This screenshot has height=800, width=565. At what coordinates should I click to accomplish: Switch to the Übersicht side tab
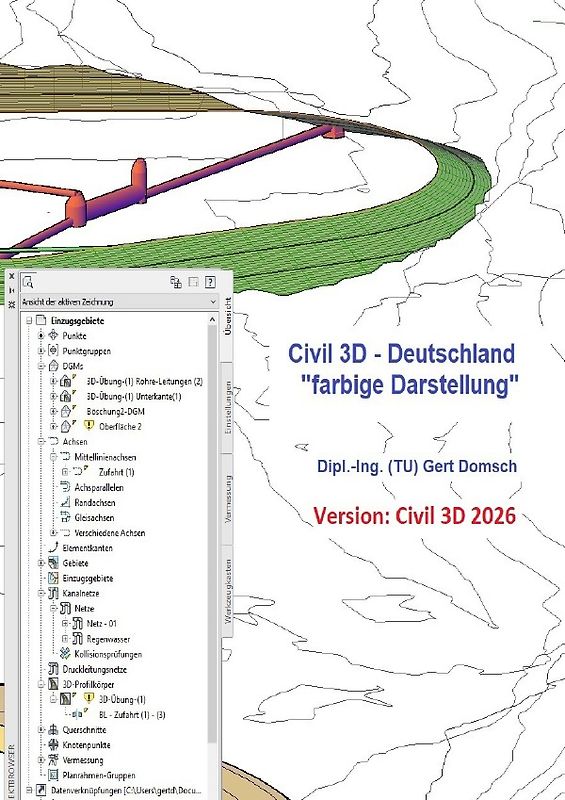coord(228,316)
